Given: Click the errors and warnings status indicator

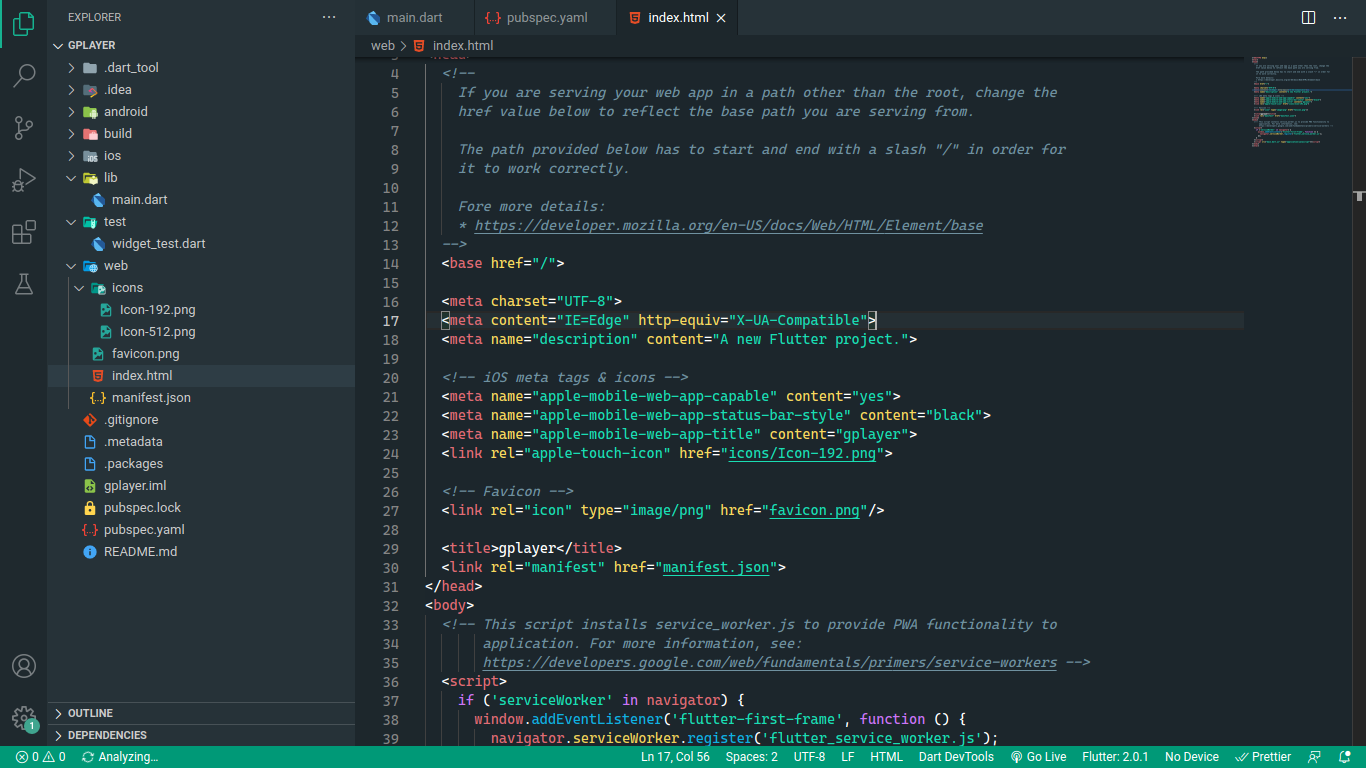Looking at the screenshot, I should click(41, 757).
